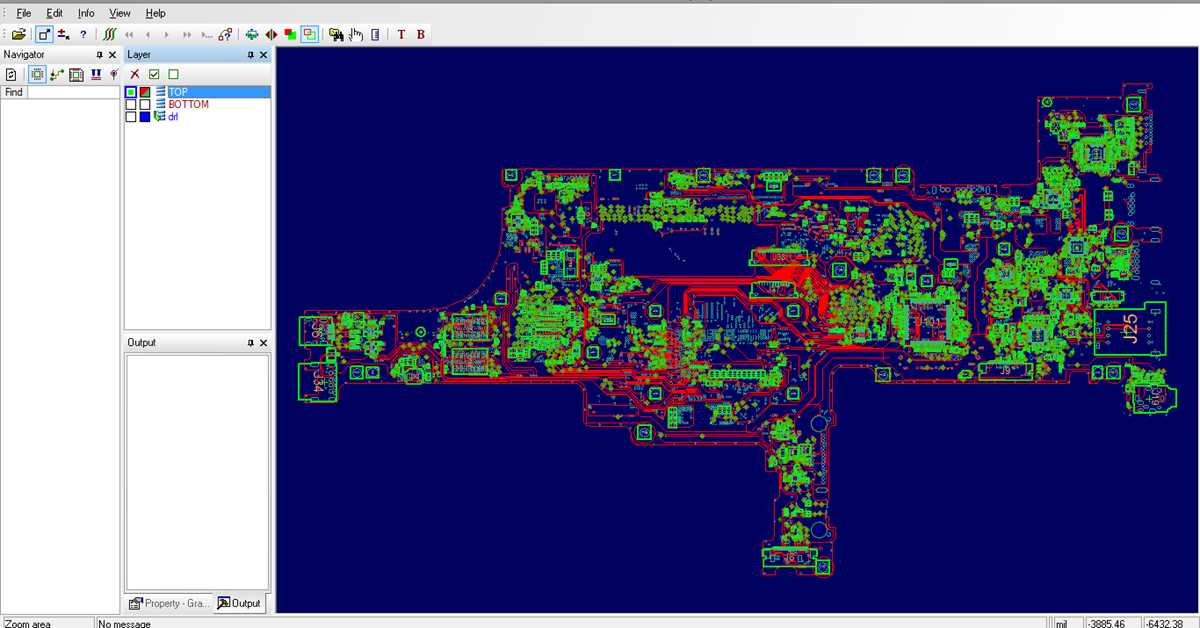Viewport: 1200px width, 628px height.
Task: Open the Edit menu
Action: point(54,13)
